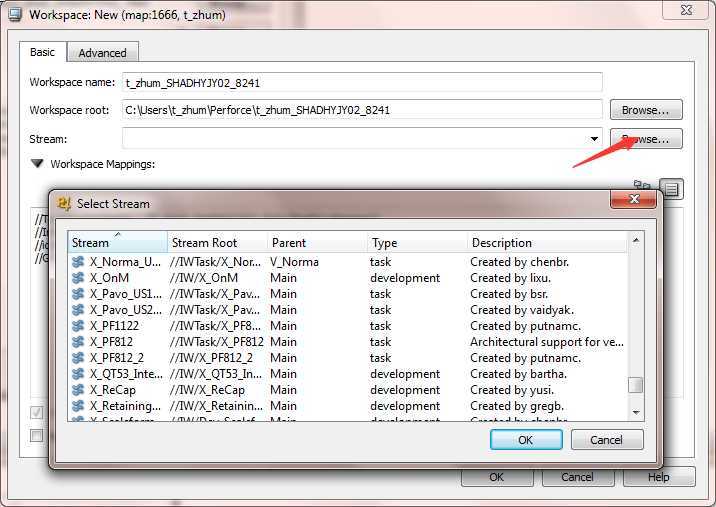The width and height of the screenshot is (716, 507).
Task: Click Cancel in the Workspace window
Action: [578, 477]
